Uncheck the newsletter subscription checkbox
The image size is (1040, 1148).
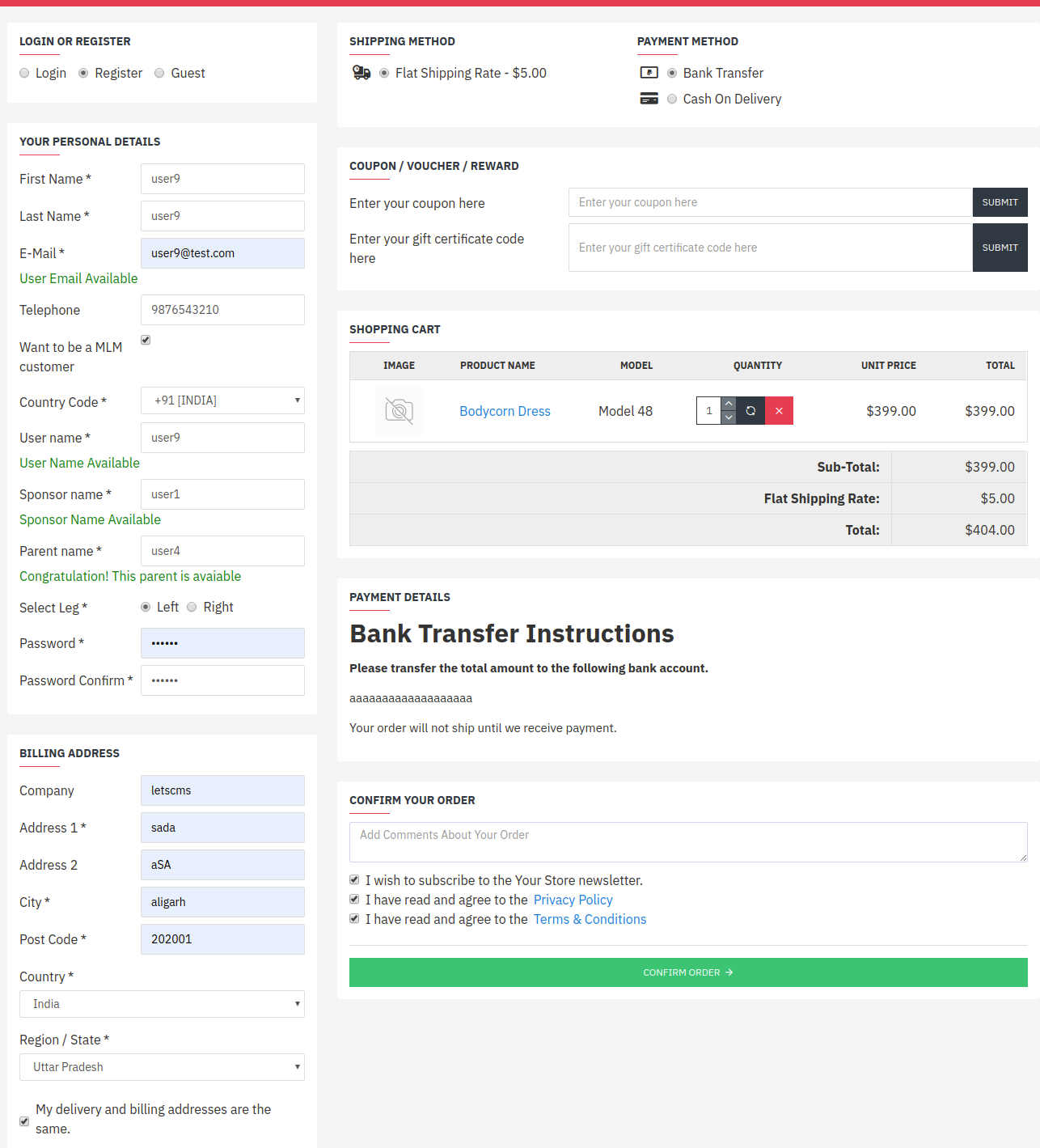(x=354, y=879)
